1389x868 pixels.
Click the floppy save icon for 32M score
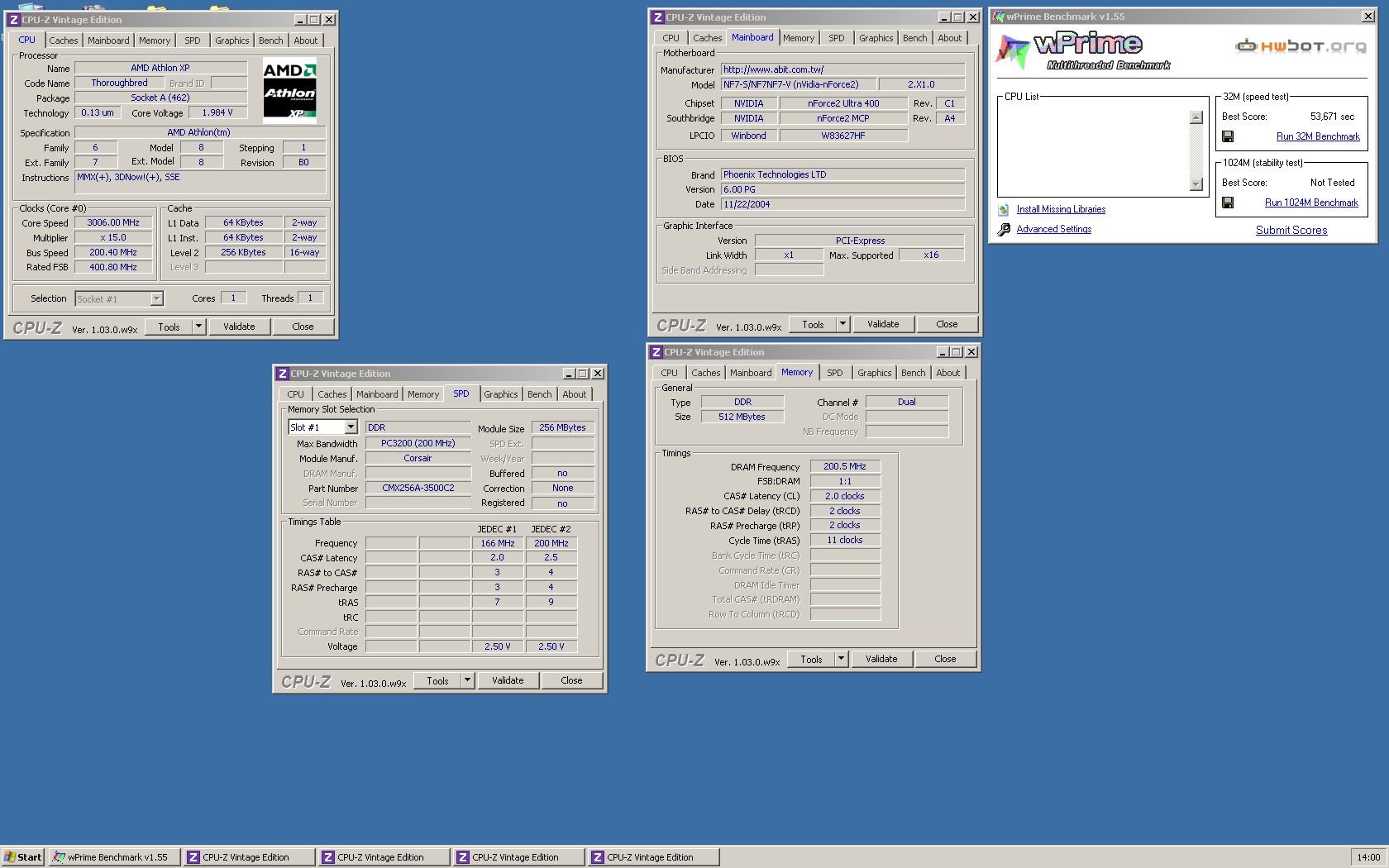[1228, 136]
